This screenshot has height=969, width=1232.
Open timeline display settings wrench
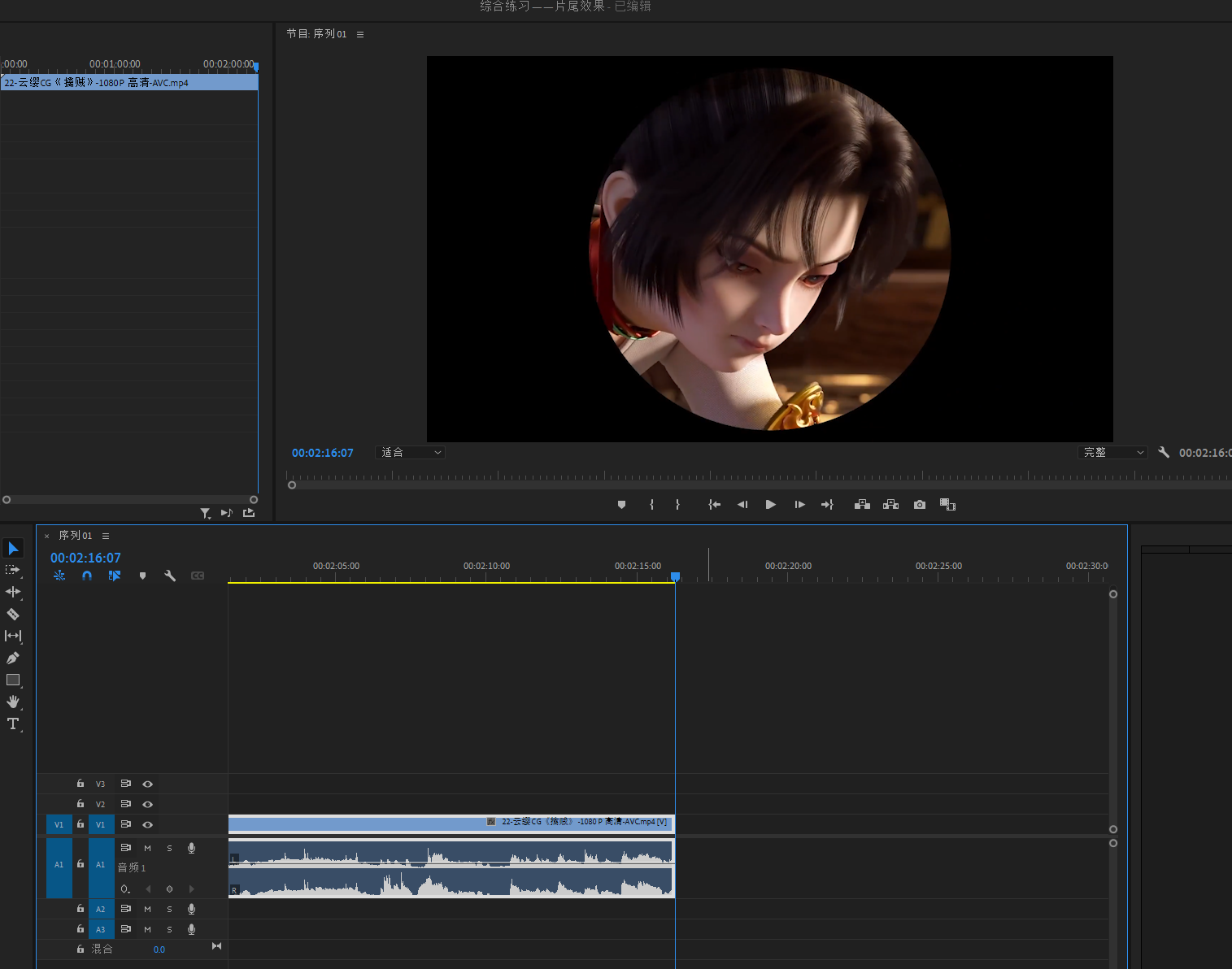[170, 576]
